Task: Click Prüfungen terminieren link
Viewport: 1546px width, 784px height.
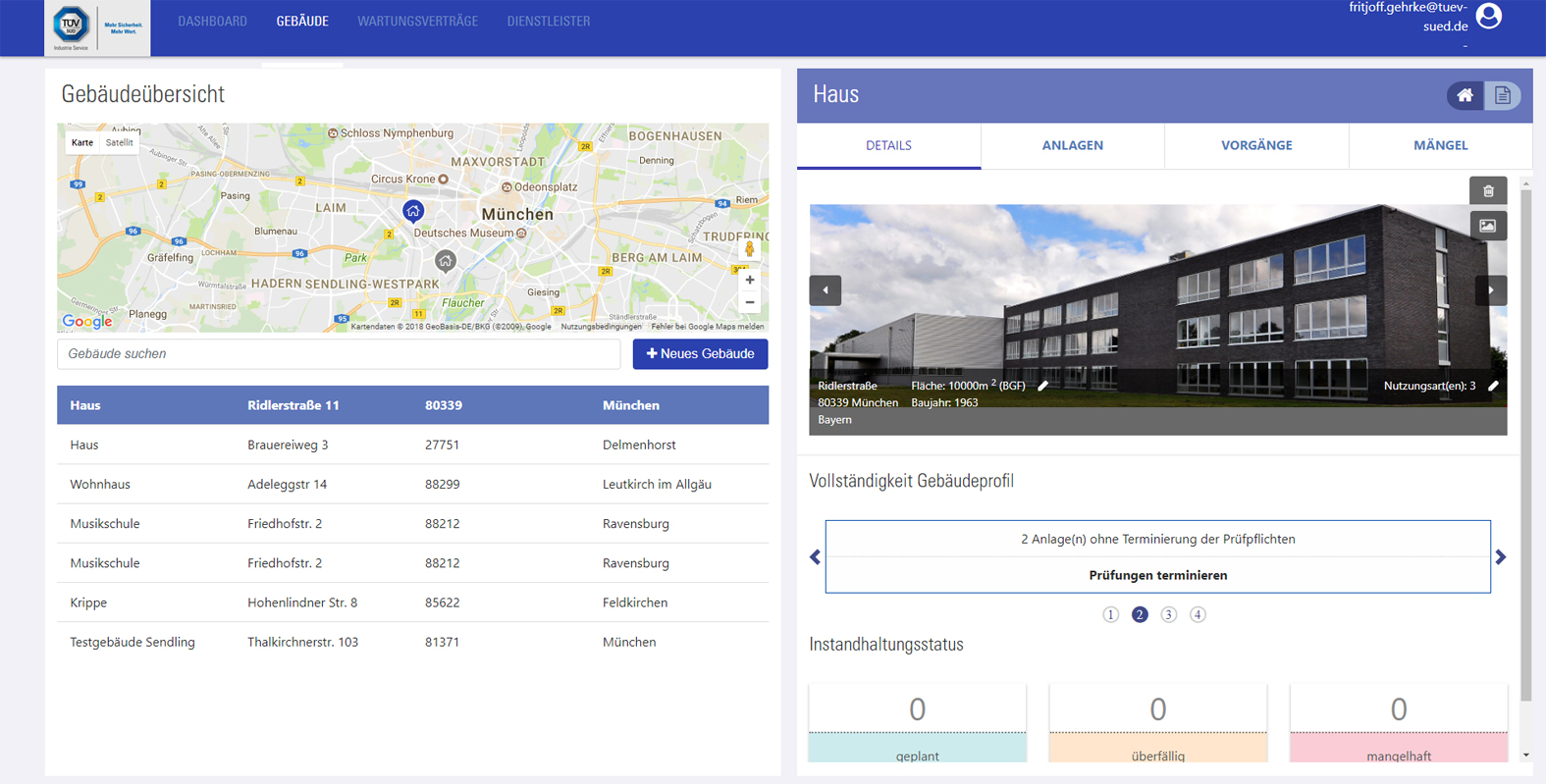Action: pos(1157,575)
